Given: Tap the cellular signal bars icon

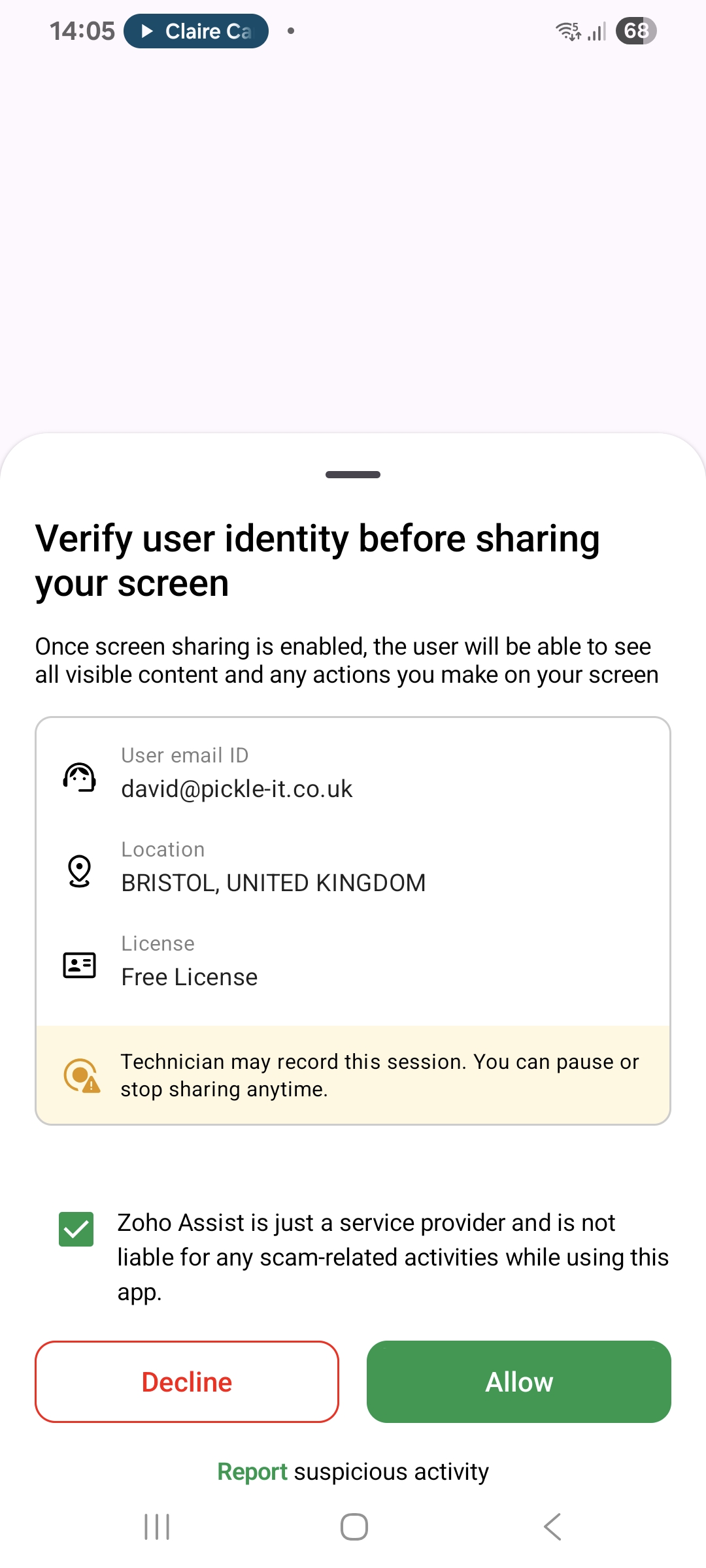Looking at the screenshot, I should [x=596, y=31].
